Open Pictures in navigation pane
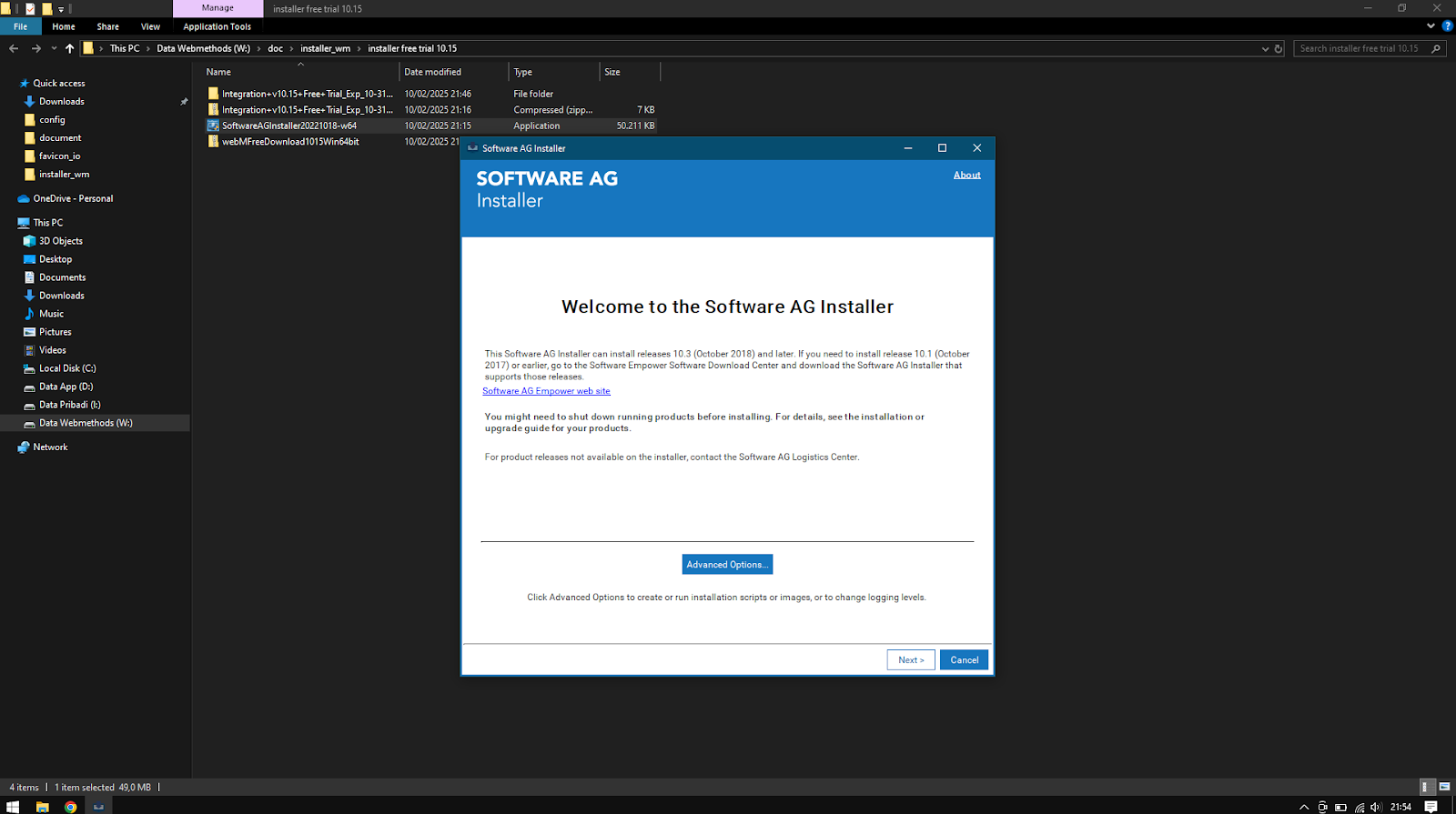 (55, 332)
